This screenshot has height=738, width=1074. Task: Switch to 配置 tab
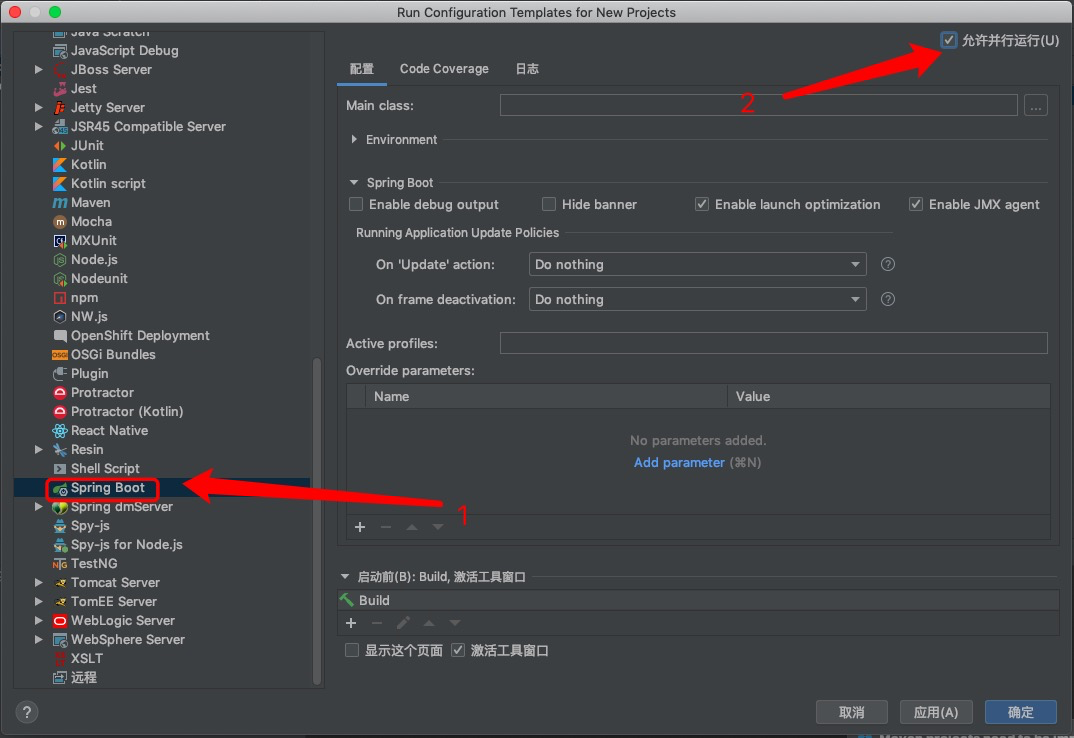[362, 69]
